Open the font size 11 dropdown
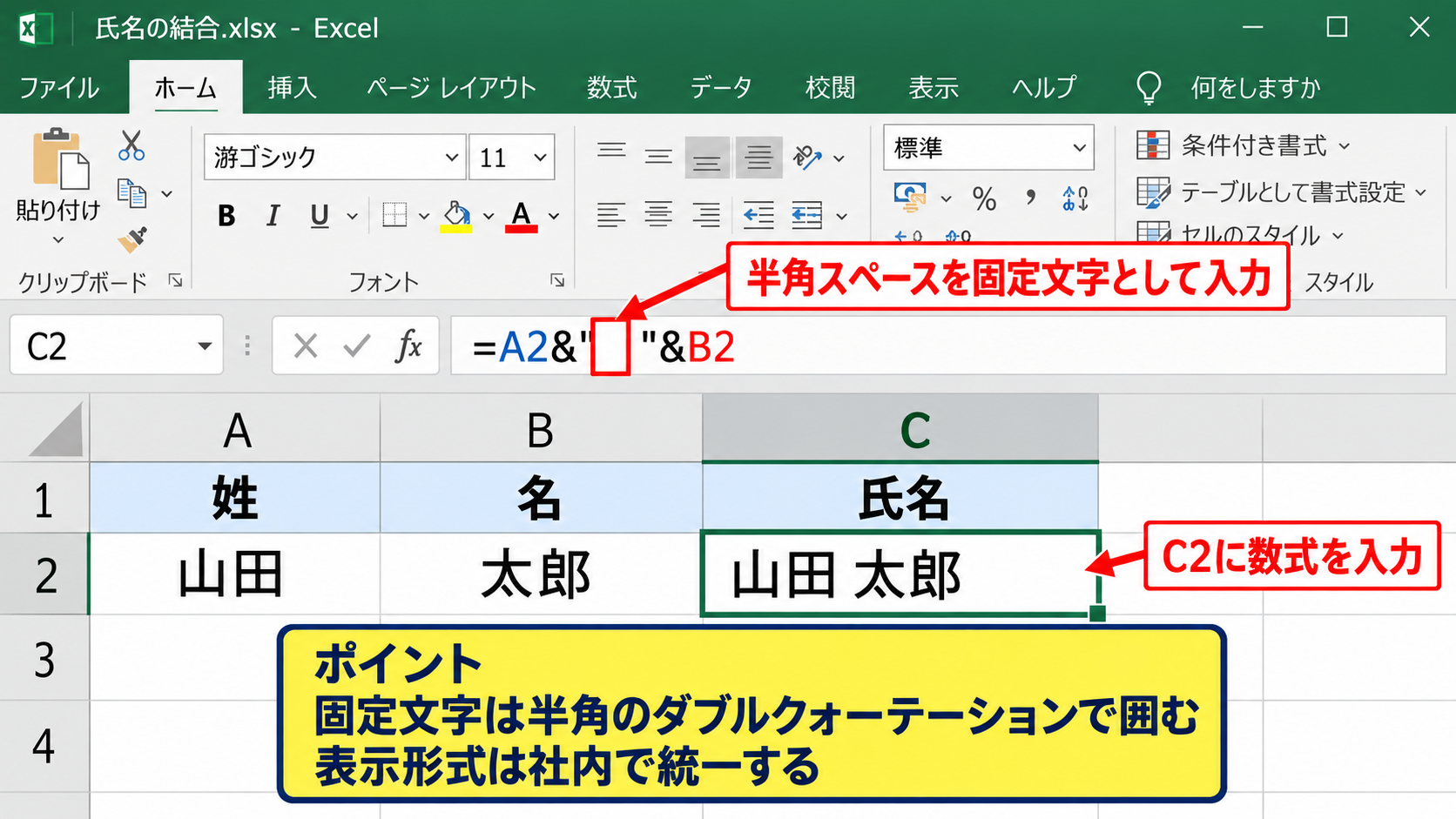 click(x=540, y=158)
